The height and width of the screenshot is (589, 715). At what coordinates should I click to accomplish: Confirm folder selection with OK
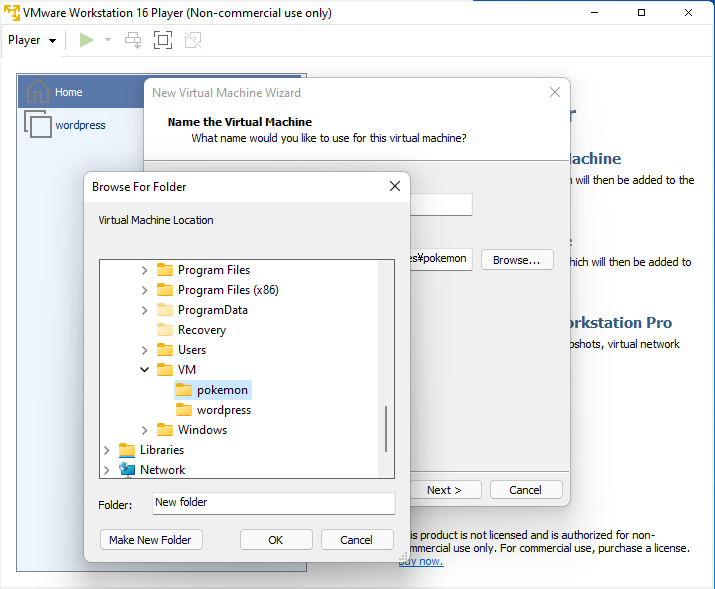pyautogui.click(x=276, y=540)
